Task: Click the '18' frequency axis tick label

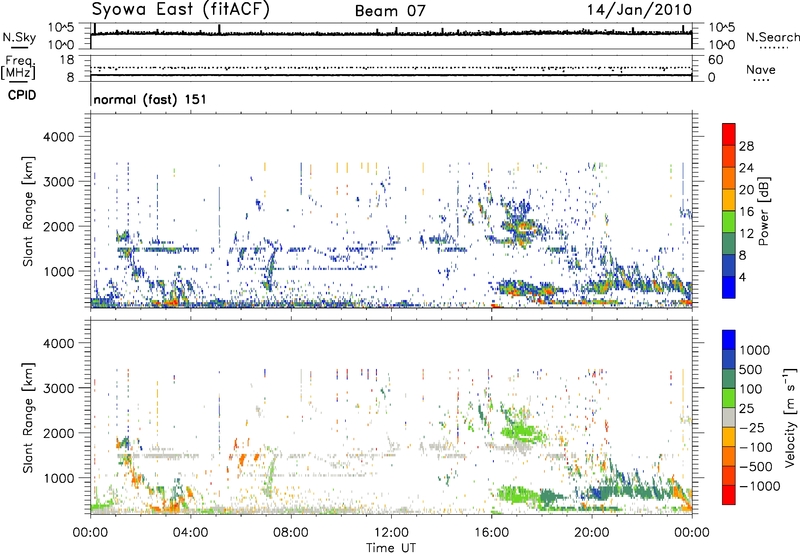Action: point(67,60)
